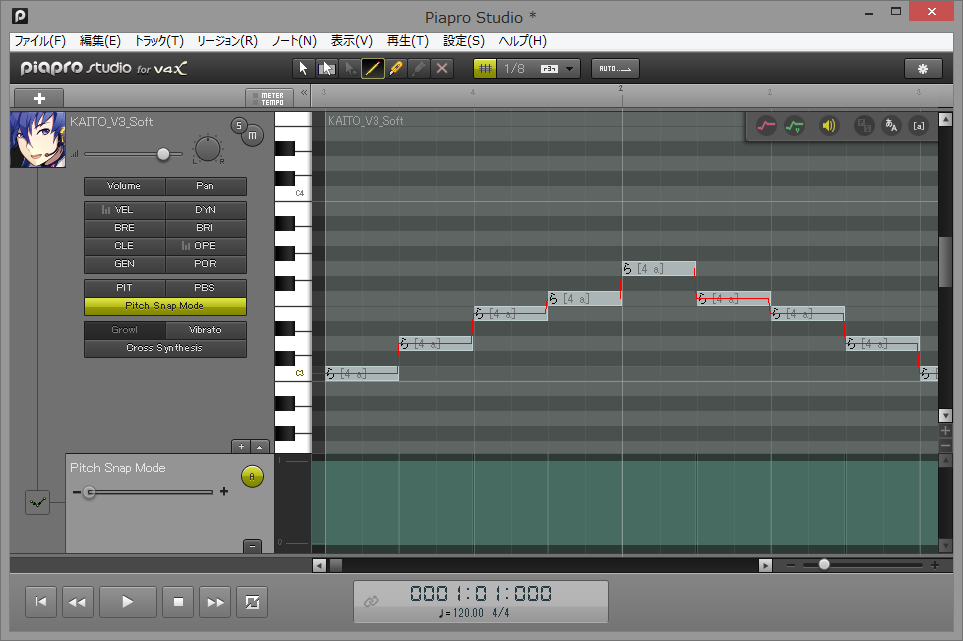
Task: Select the Vibrato parameter
Action: coord(206,330)
